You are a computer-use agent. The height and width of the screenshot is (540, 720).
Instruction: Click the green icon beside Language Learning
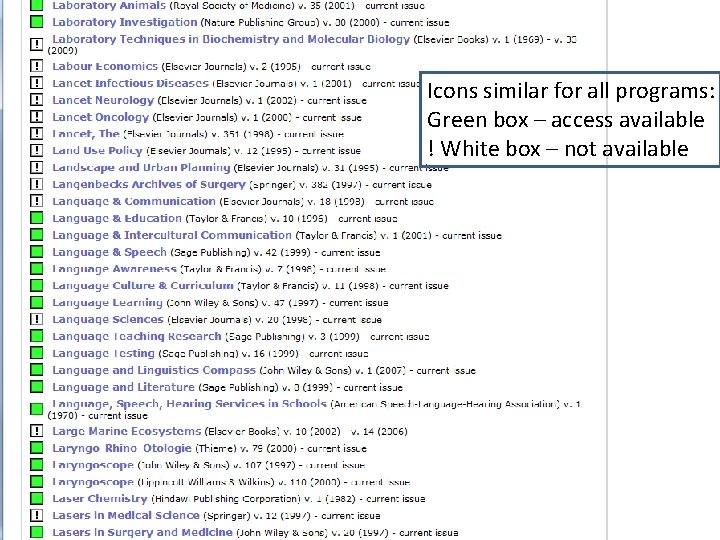point(36,303)
